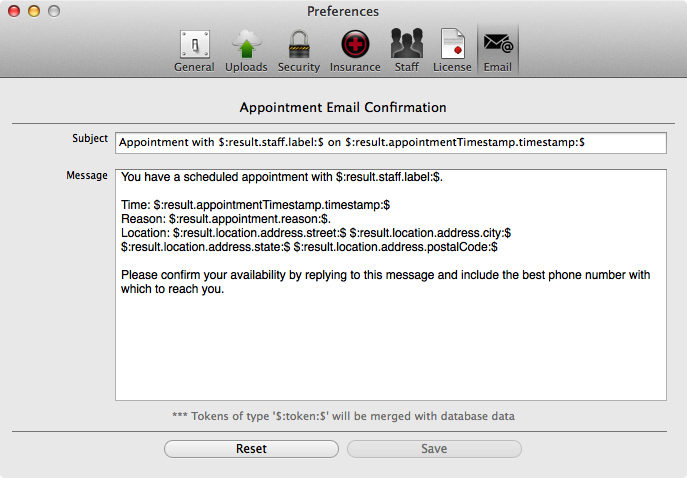Viewport: 687px width, 478px height.
Task: Click the tokens merge hint note
Action: point(343,416)
